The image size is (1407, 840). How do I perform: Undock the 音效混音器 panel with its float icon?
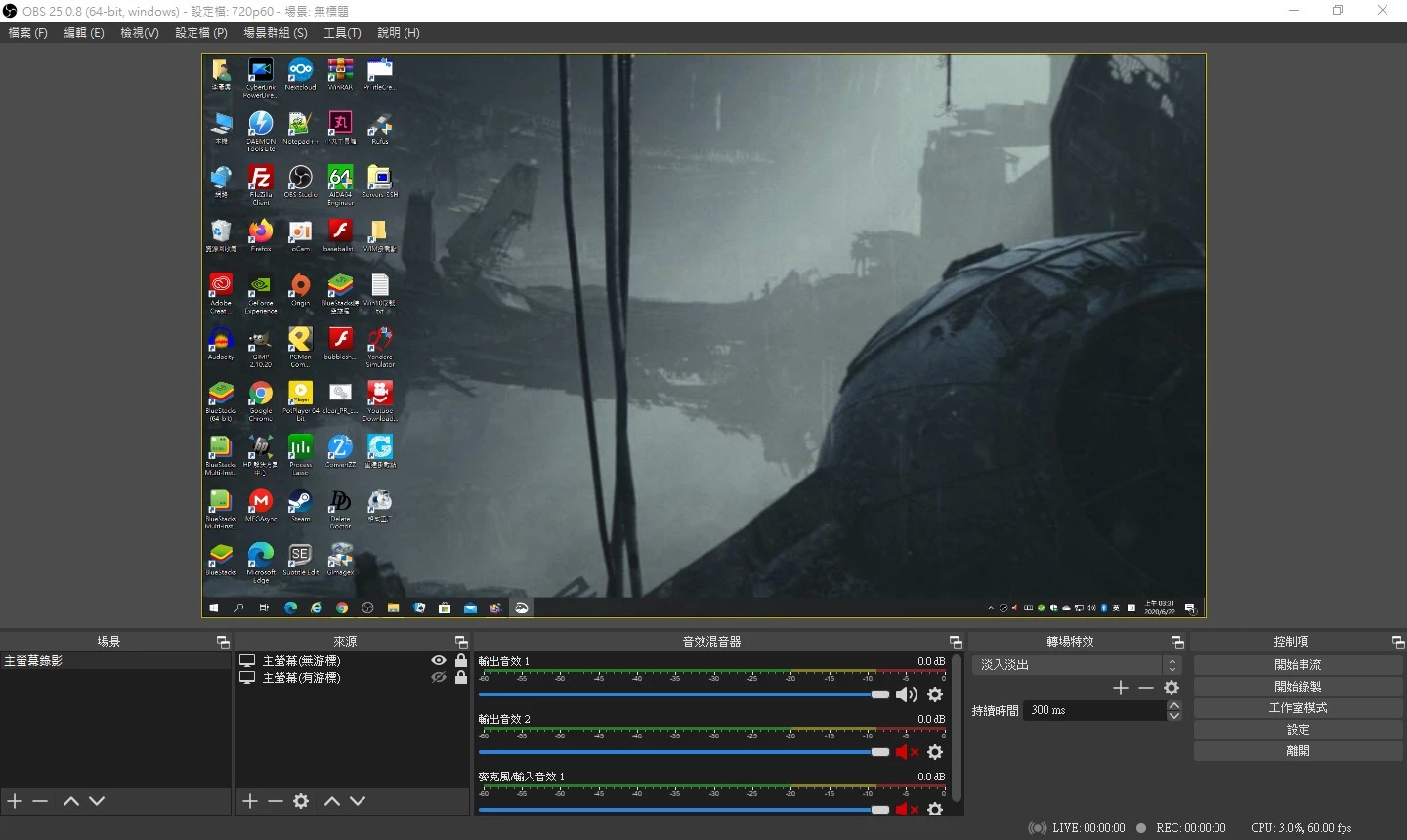(956, 642)
